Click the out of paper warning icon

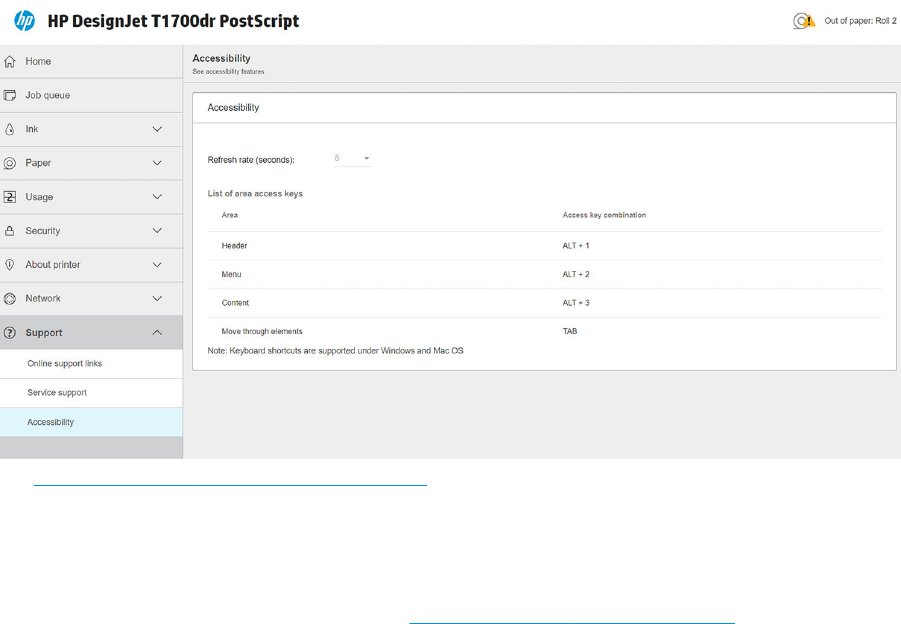pos(804,21)
